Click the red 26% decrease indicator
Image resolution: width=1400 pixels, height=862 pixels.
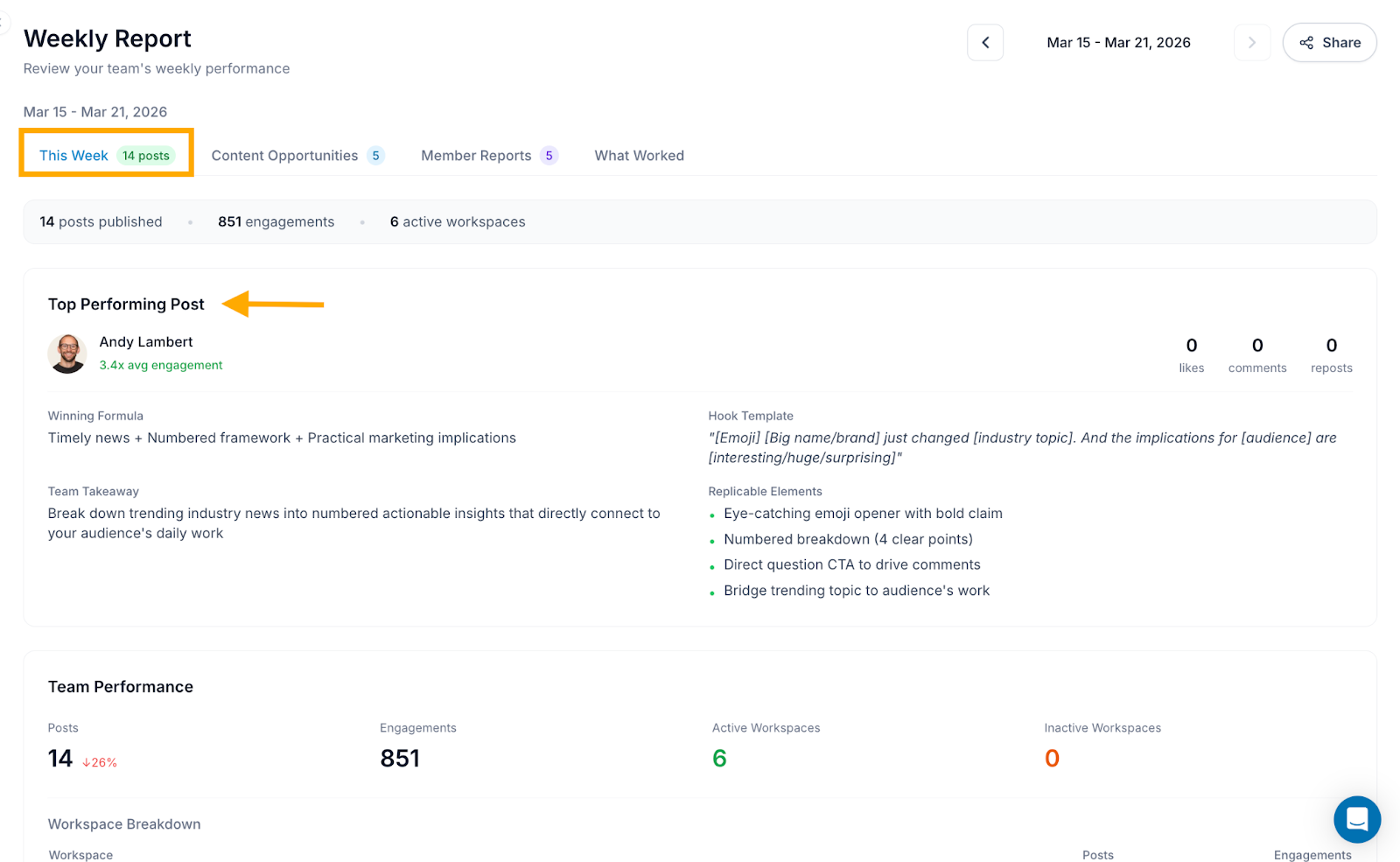(100, 762)
